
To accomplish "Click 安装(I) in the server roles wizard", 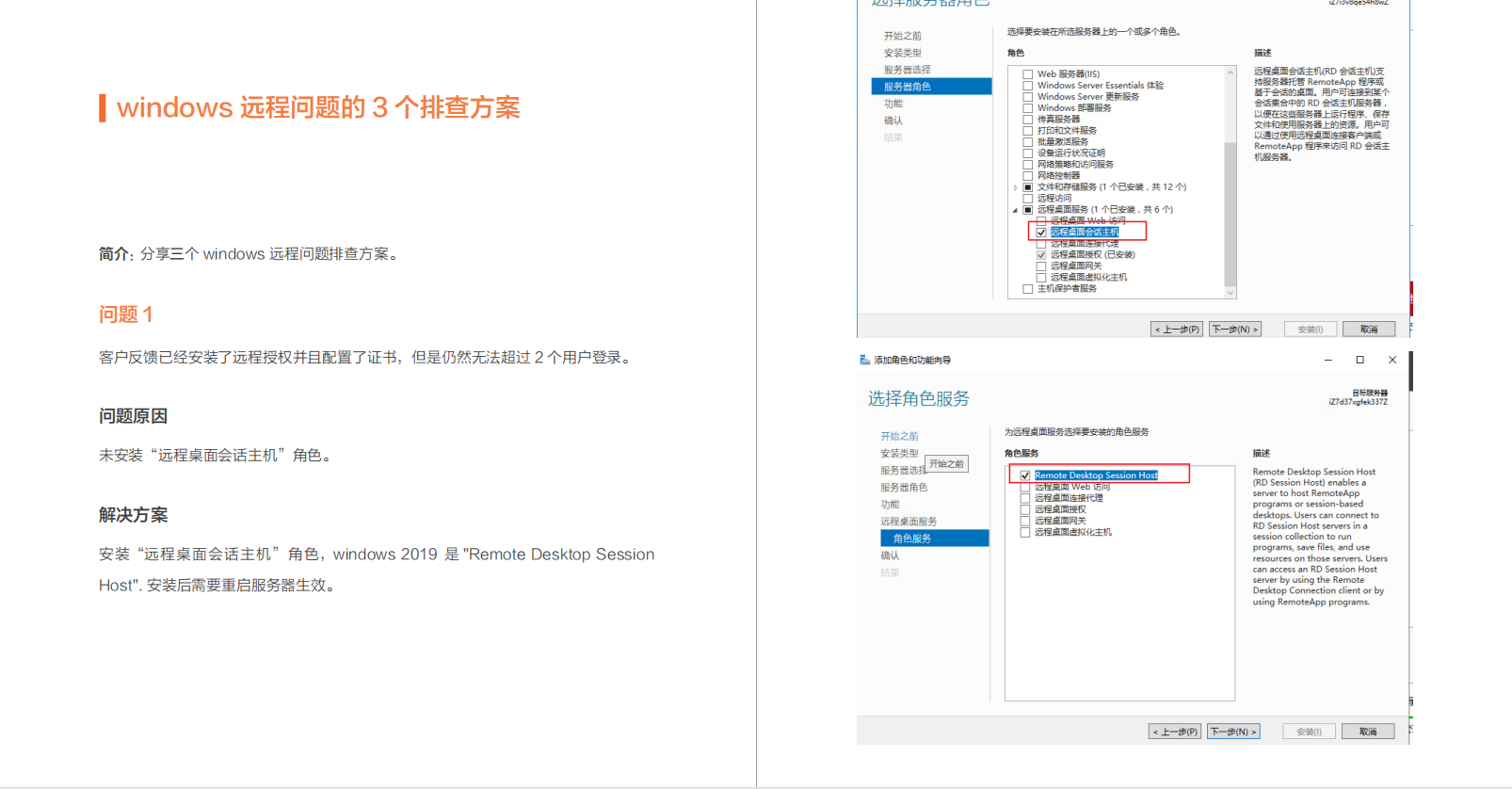I will [x=1310, y=330].
